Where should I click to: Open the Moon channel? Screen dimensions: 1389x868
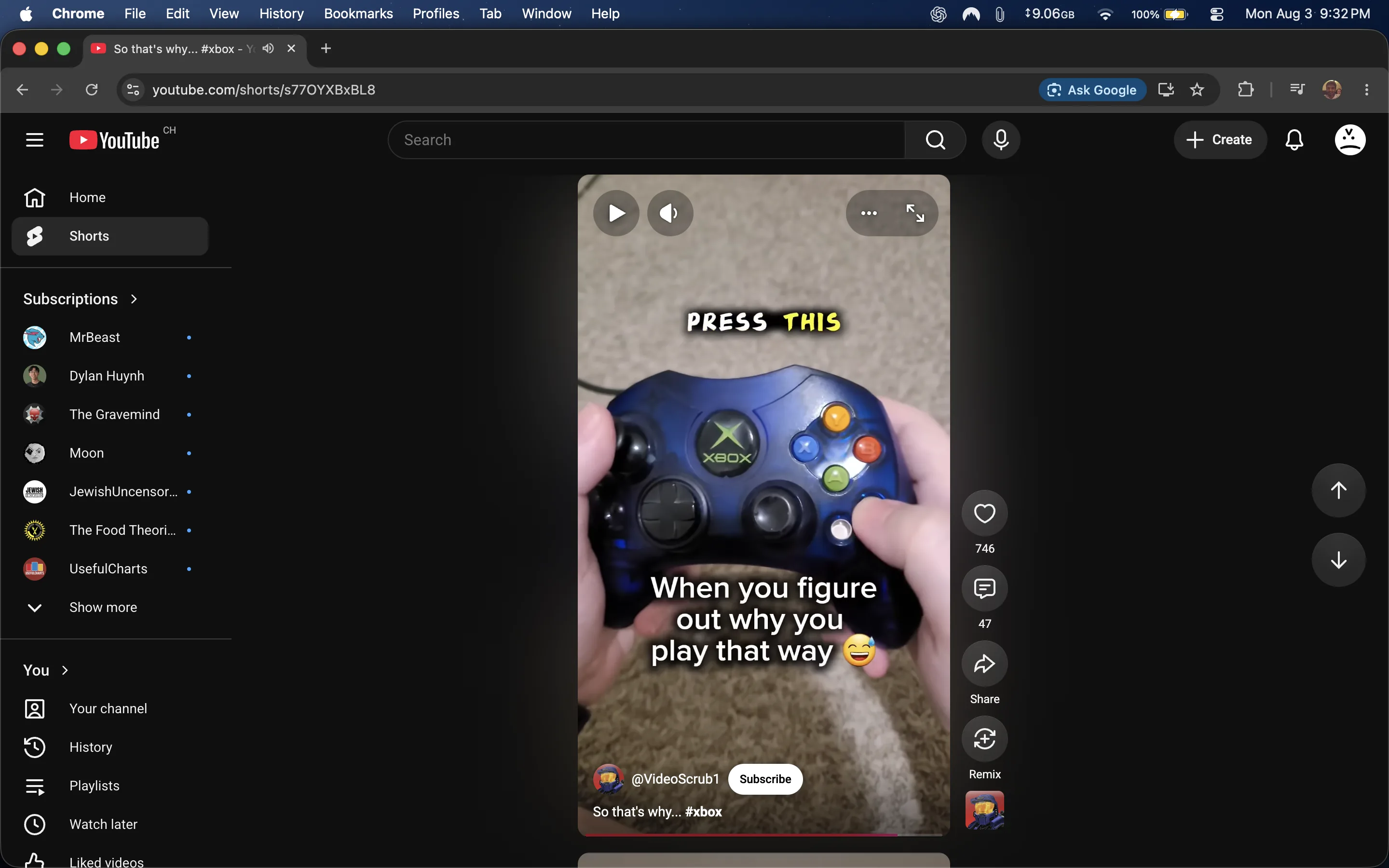[x=109, y=453]
